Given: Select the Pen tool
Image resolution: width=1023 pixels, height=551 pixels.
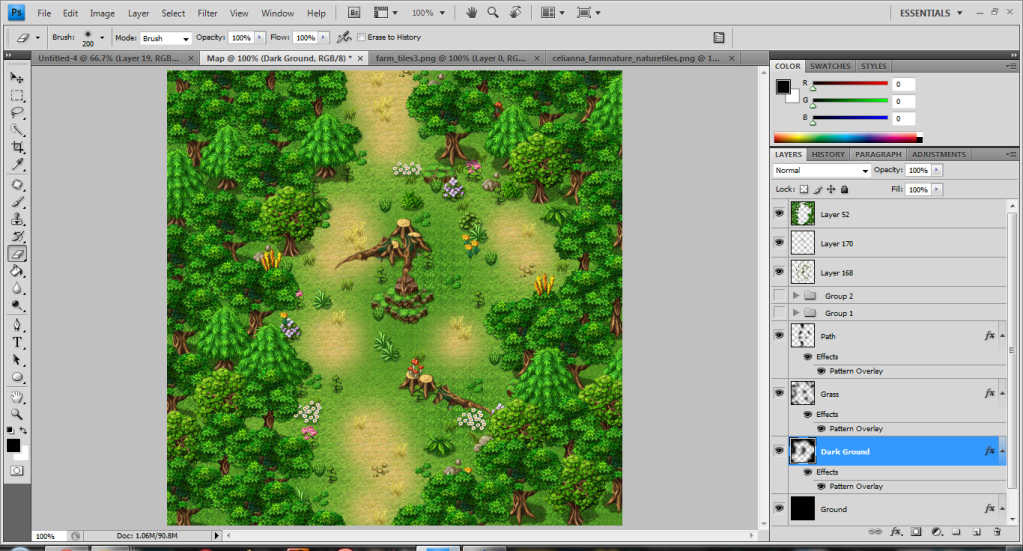Looking at the screenshot, I should [17, 325].
